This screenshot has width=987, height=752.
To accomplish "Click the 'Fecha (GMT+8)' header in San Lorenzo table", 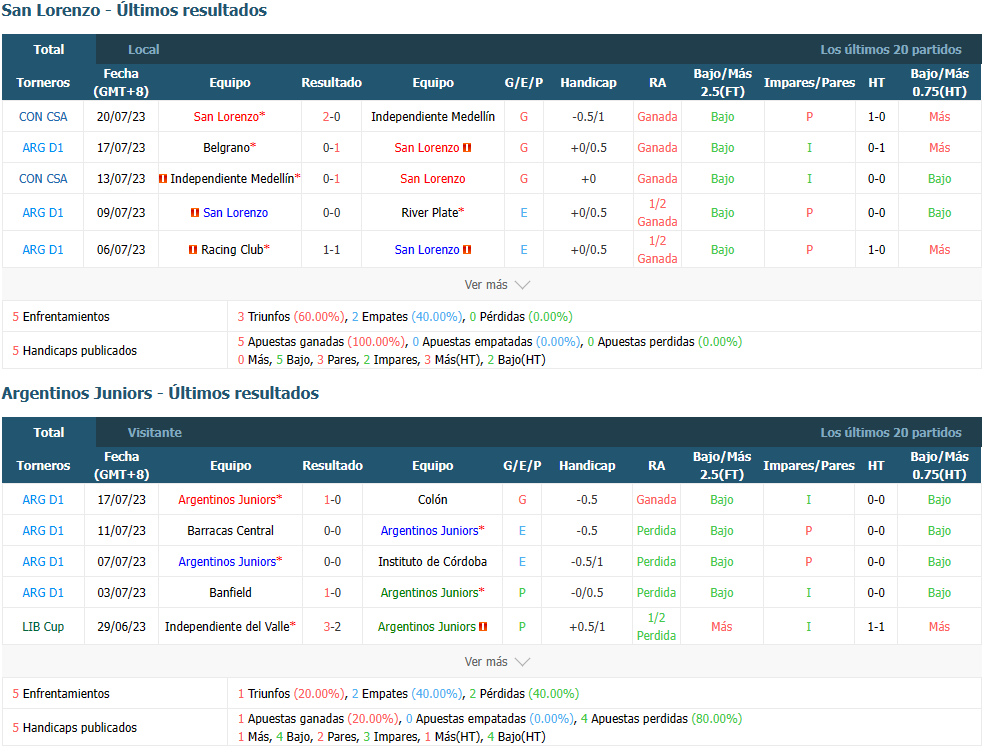I will (x=121, y=82).
